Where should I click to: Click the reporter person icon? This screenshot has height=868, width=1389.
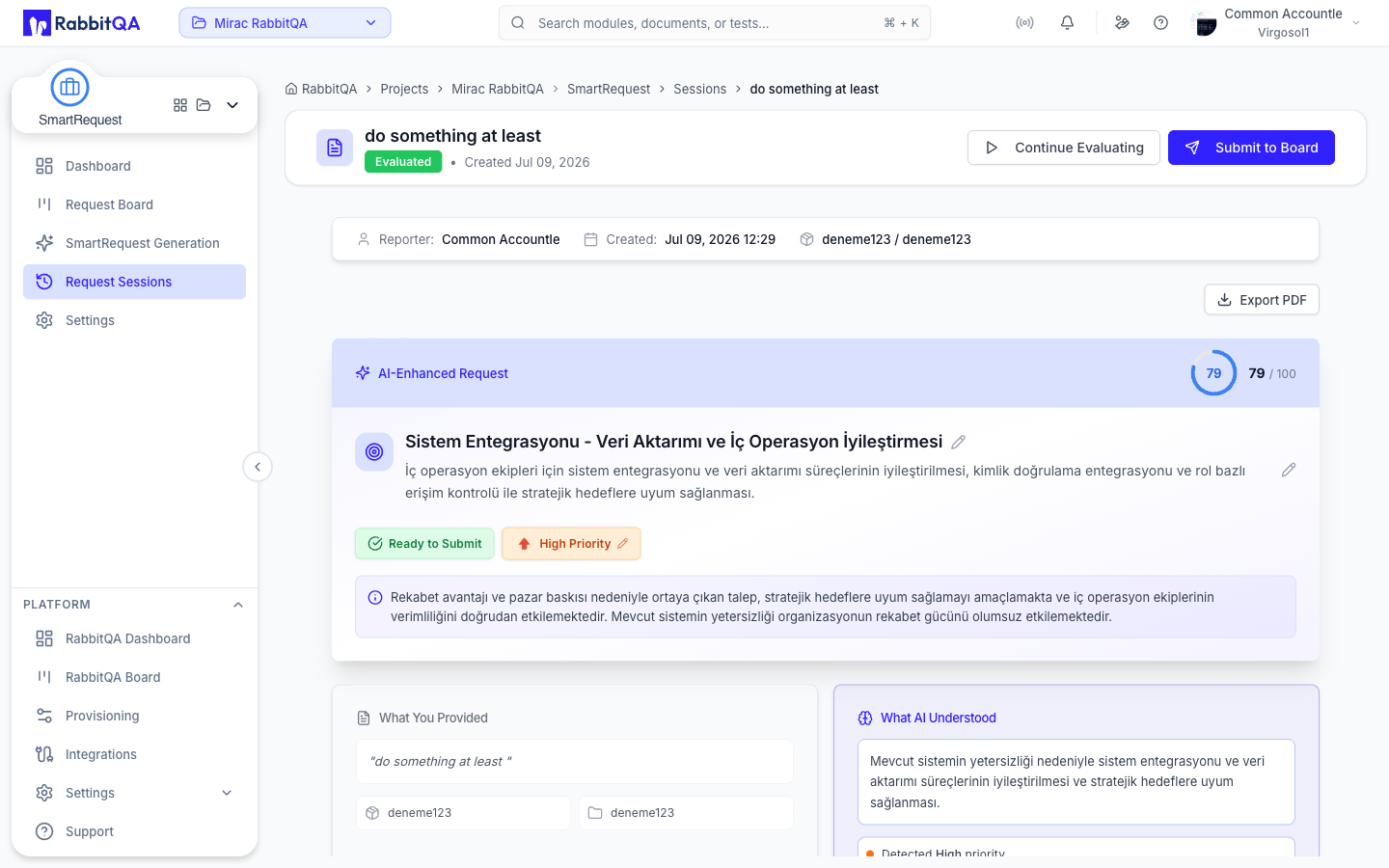pyautogui.click(x=364, y=239)
